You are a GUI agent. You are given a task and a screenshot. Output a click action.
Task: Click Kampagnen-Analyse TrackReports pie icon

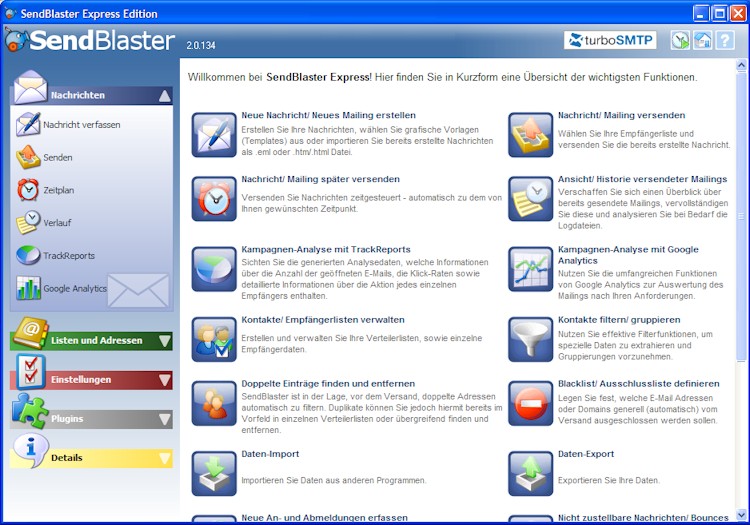[214, 269]
